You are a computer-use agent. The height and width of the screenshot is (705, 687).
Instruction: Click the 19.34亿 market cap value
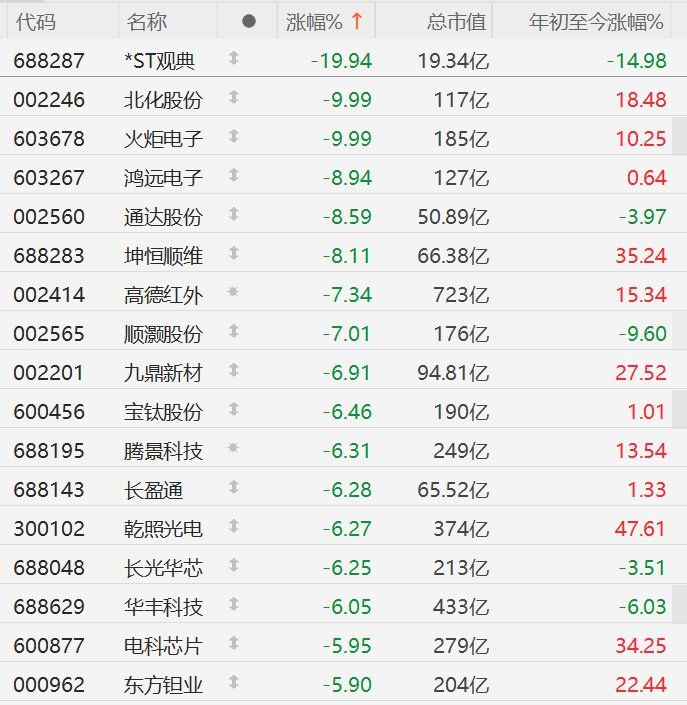point(453,61)
